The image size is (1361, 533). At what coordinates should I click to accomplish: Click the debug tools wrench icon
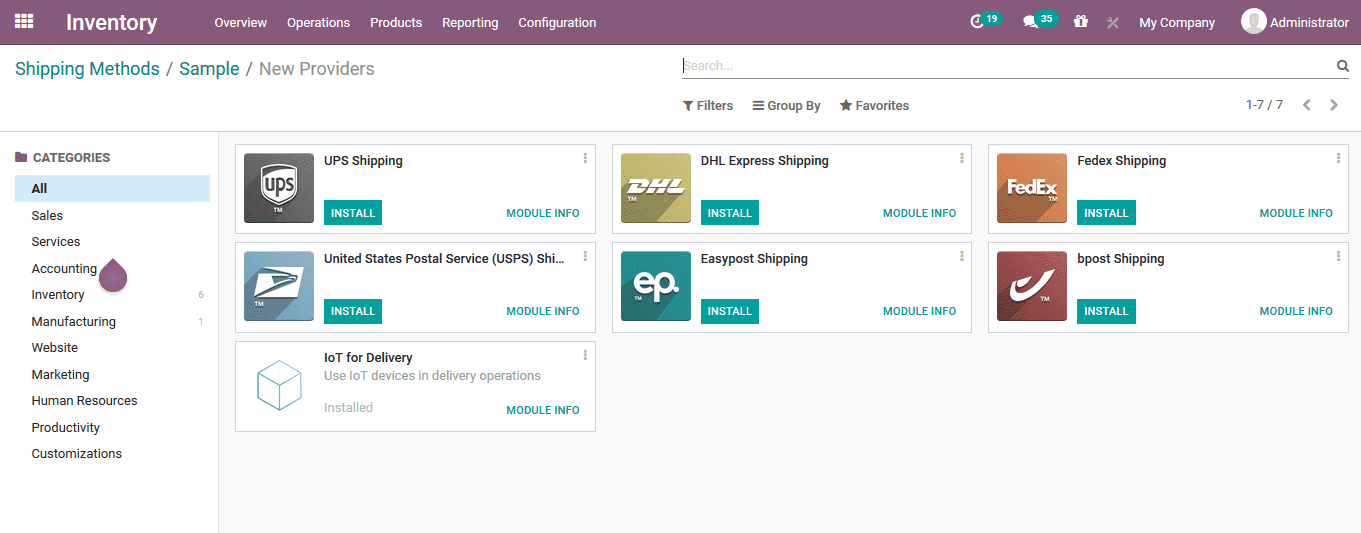tap(1112, 22)
